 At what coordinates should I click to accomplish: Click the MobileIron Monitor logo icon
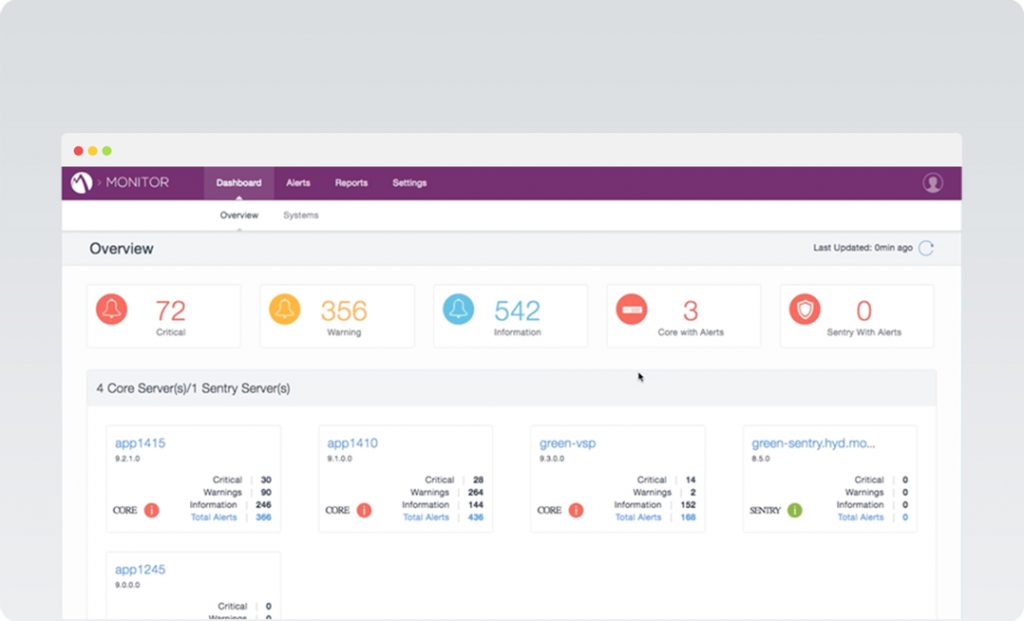point(82,183)
